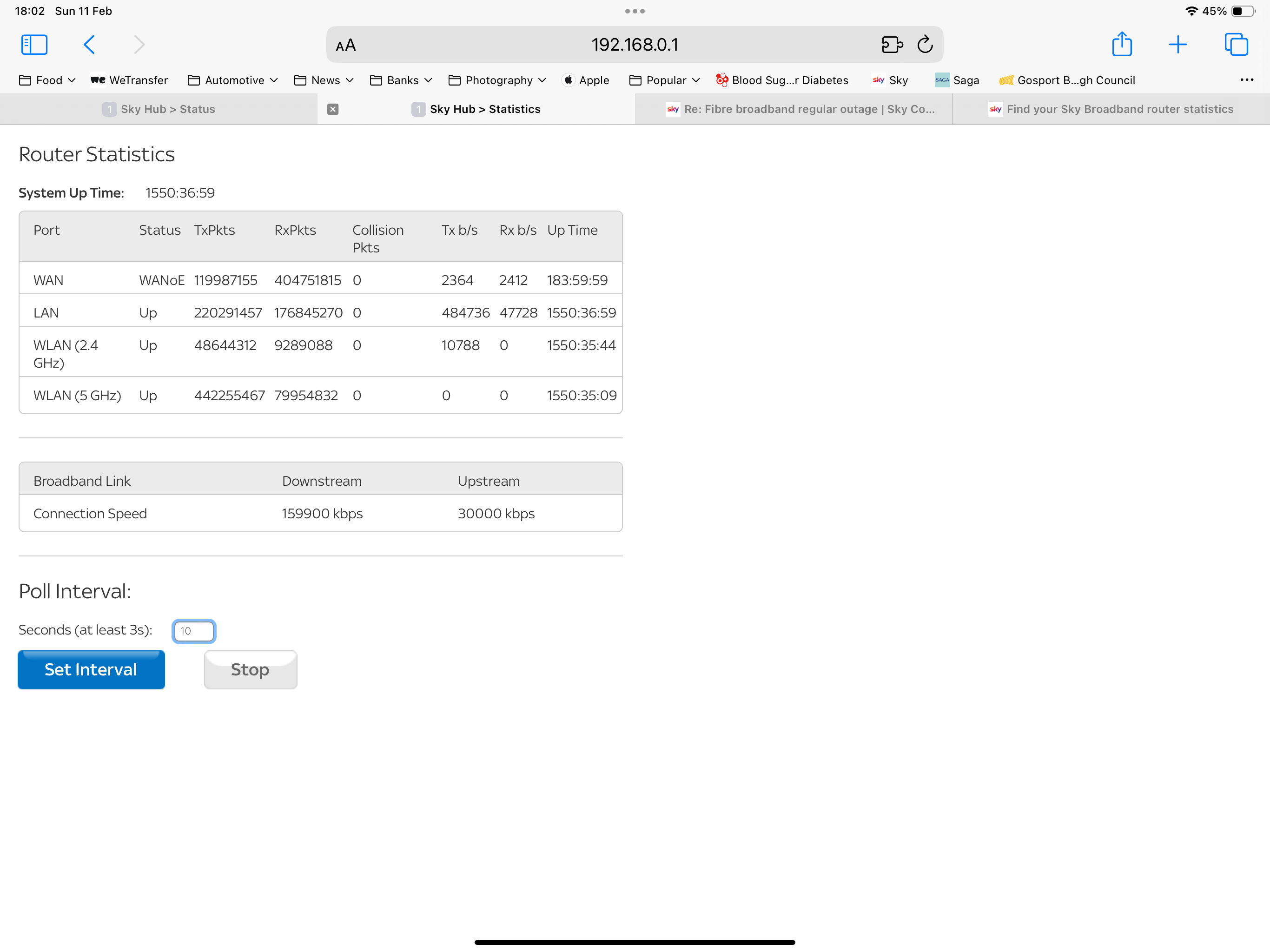Click the poll interval seconds field

[x=194, y=631]
